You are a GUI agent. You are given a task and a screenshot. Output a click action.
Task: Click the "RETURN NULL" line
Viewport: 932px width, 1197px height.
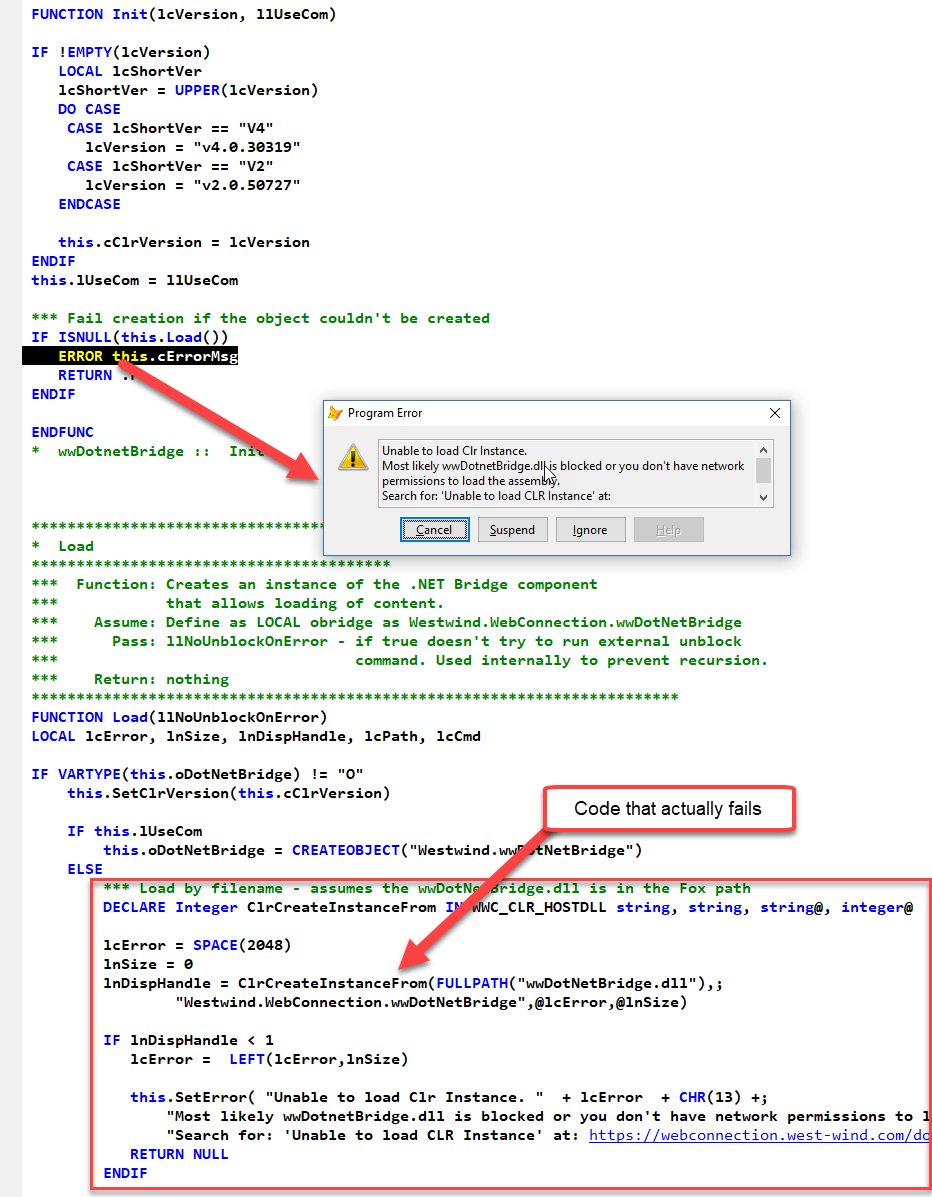point(179,1154)
